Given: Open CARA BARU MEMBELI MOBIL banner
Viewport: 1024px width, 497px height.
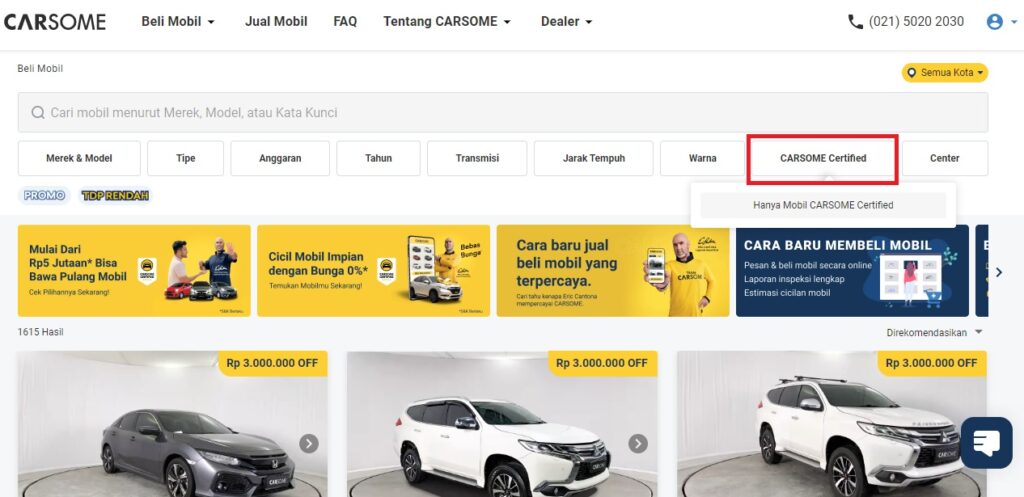Looking at the screenshot, I should (852, 271).
